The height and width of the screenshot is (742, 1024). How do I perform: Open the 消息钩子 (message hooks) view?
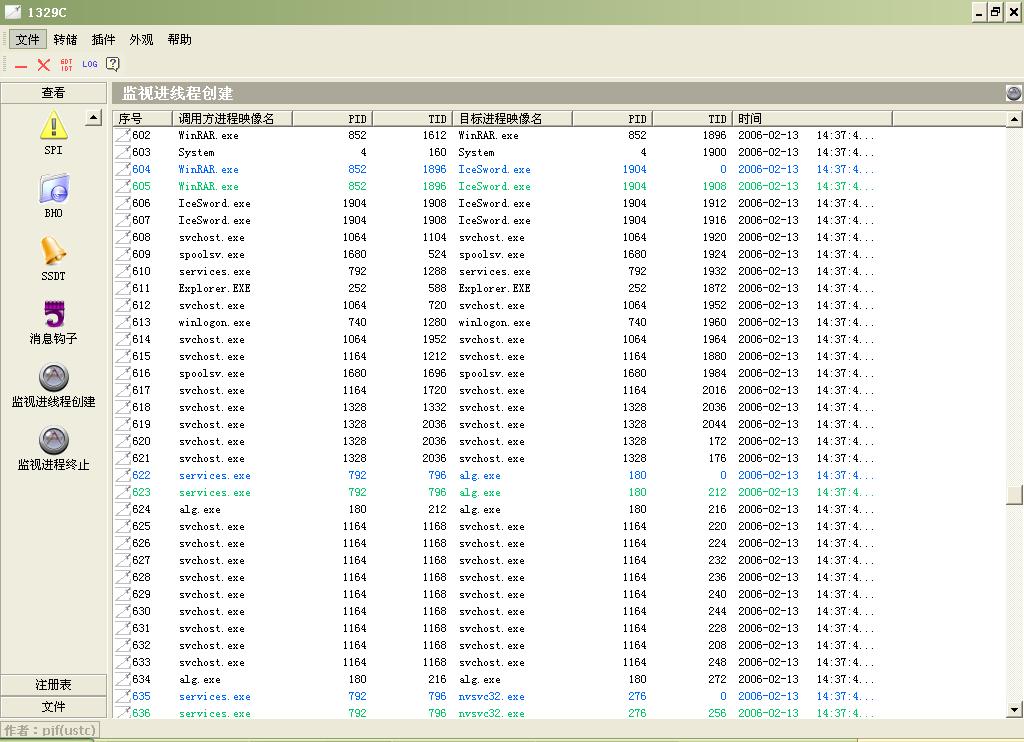tap(53, 315)
